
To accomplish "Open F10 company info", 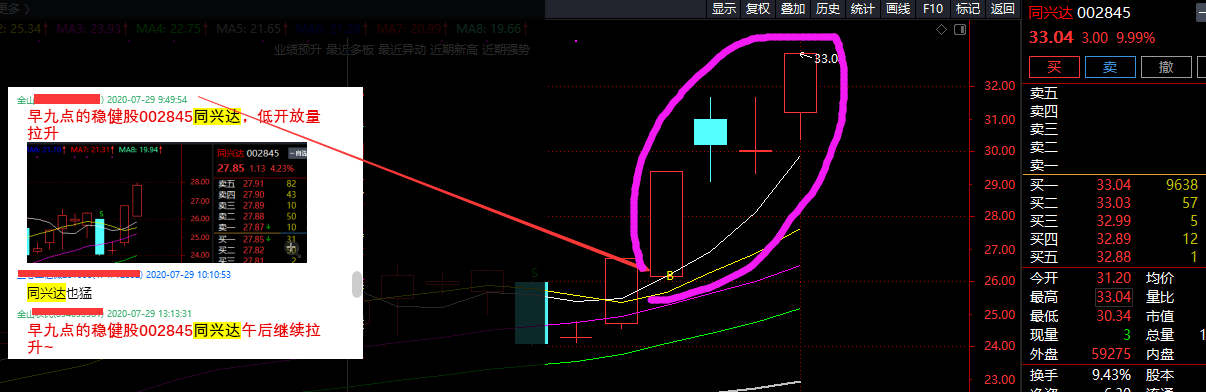I will (x=932, y=9).
